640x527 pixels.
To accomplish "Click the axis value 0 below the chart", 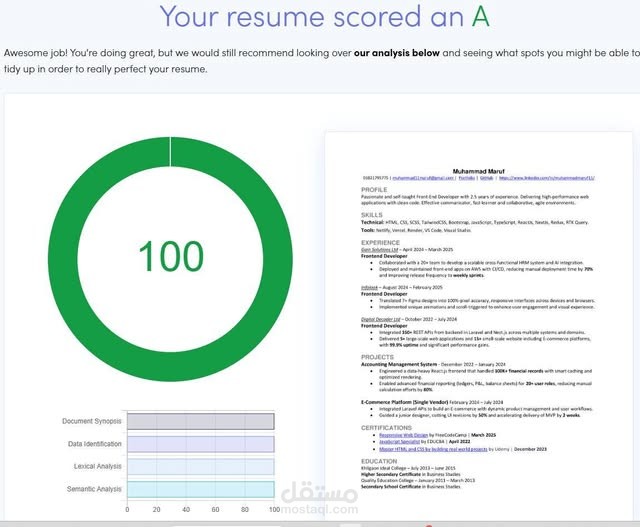I will [127, 509].
